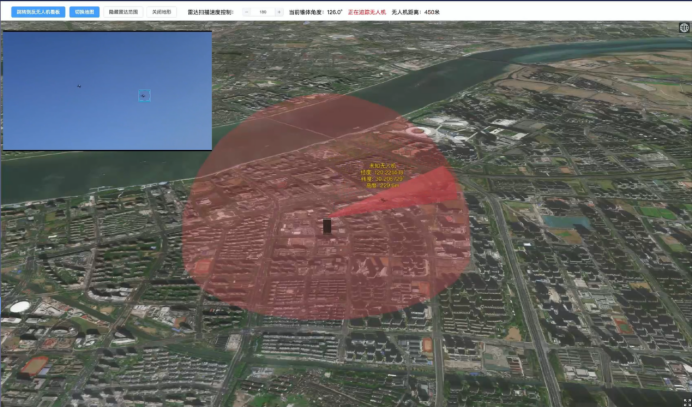
Task: Toggle the 隐藏雷达范围 radar range button
Action: coord(123,12)
